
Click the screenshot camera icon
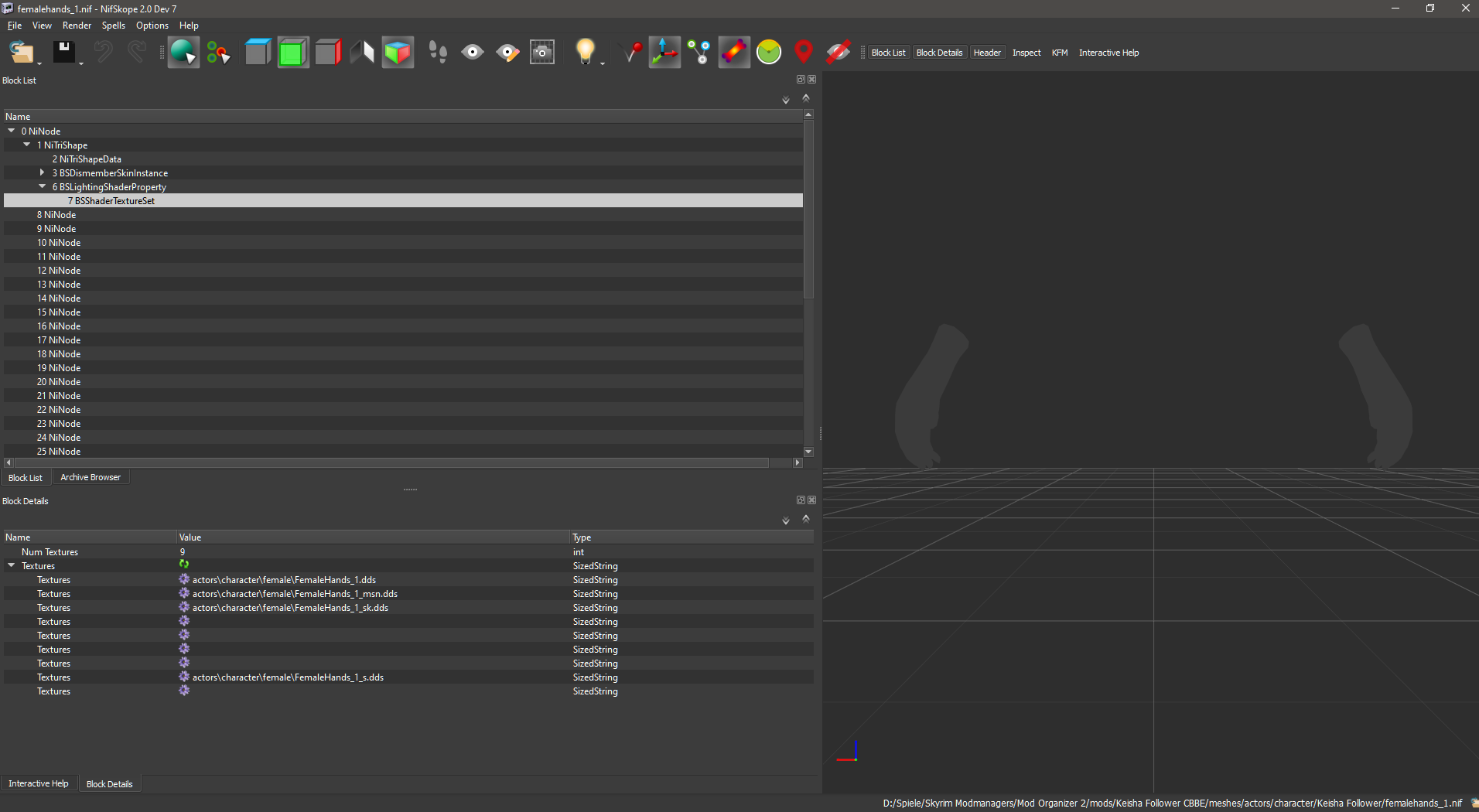click(x=542, y=53)
